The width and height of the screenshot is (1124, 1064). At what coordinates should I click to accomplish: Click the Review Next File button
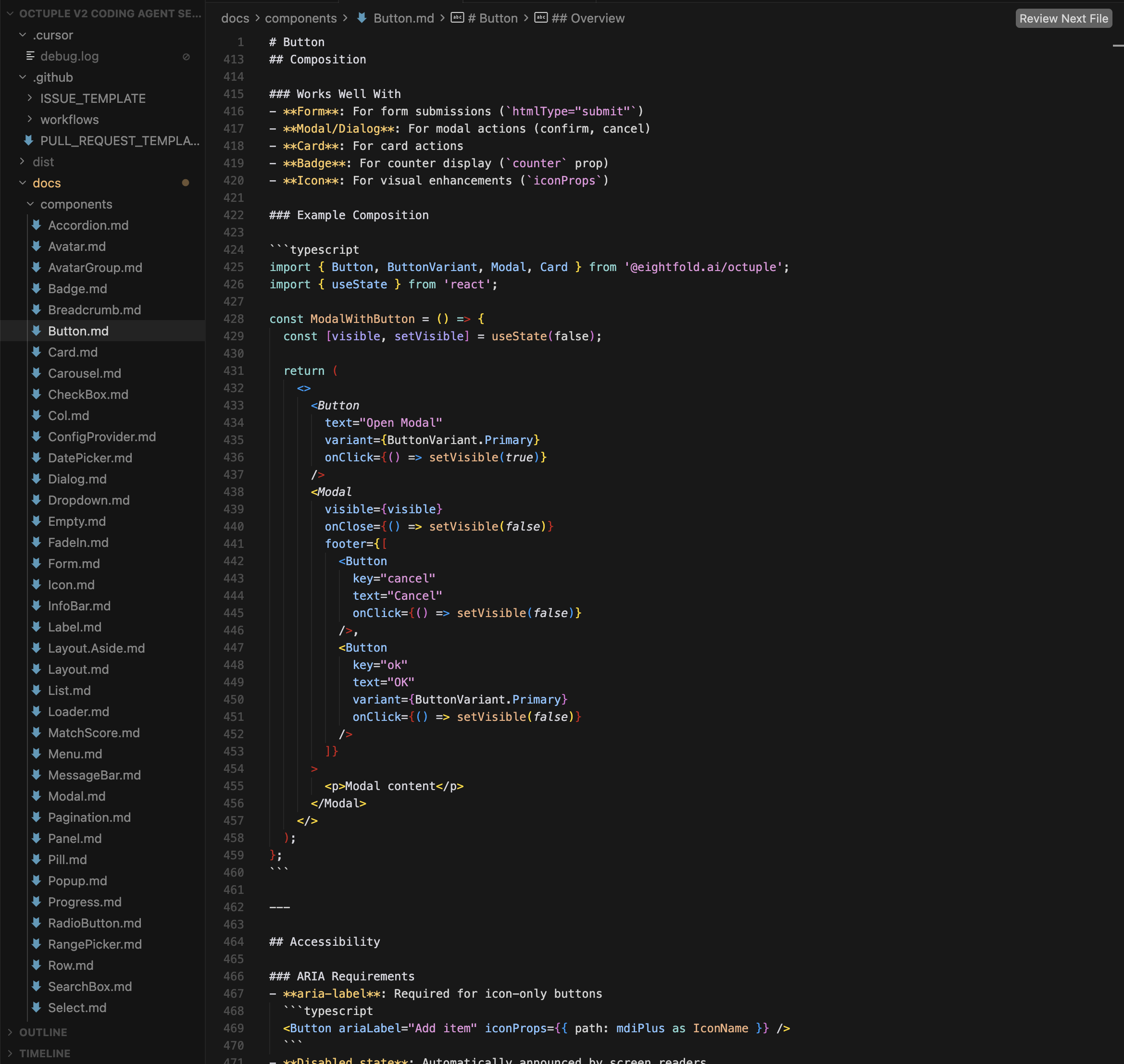1063,18
